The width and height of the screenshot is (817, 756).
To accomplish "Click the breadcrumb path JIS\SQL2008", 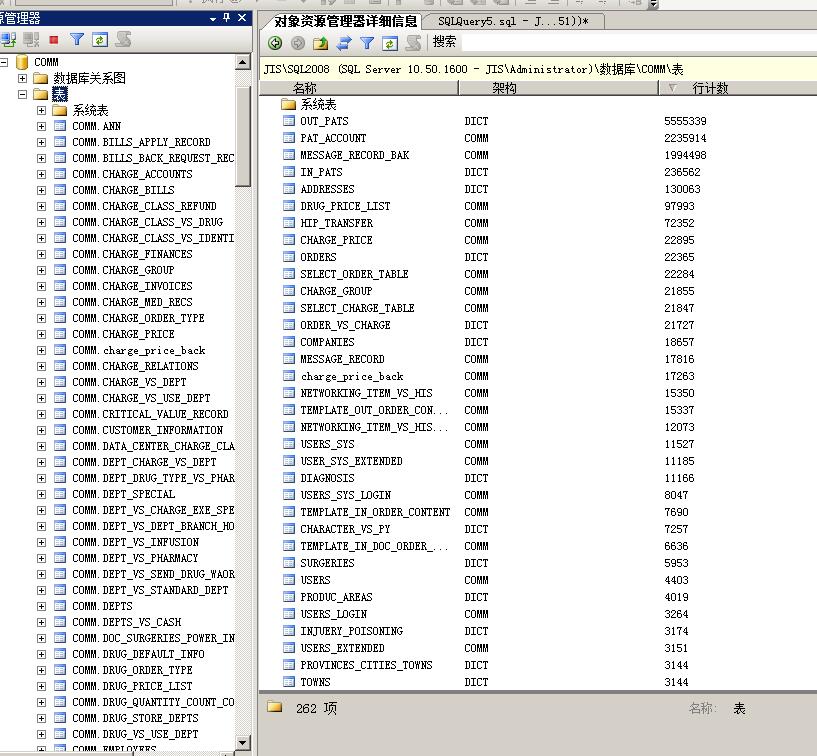I will click(297, 69).
